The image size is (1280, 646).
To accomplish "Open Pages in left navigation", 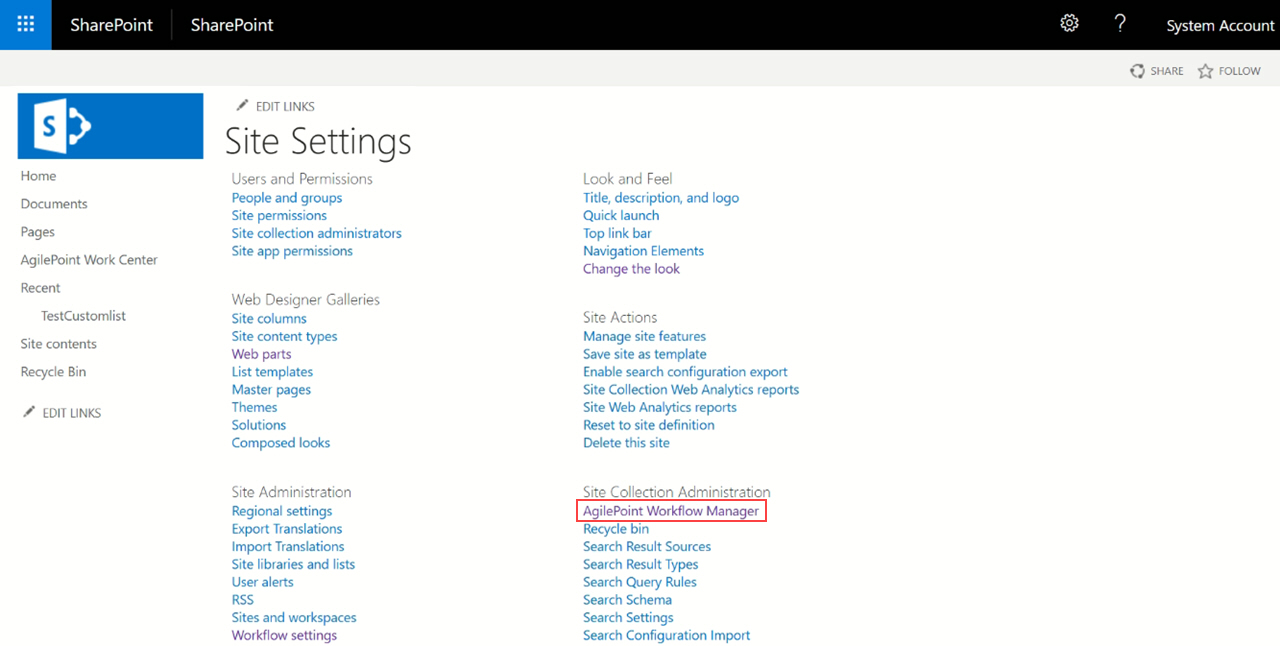I will [x=37, y=232].
